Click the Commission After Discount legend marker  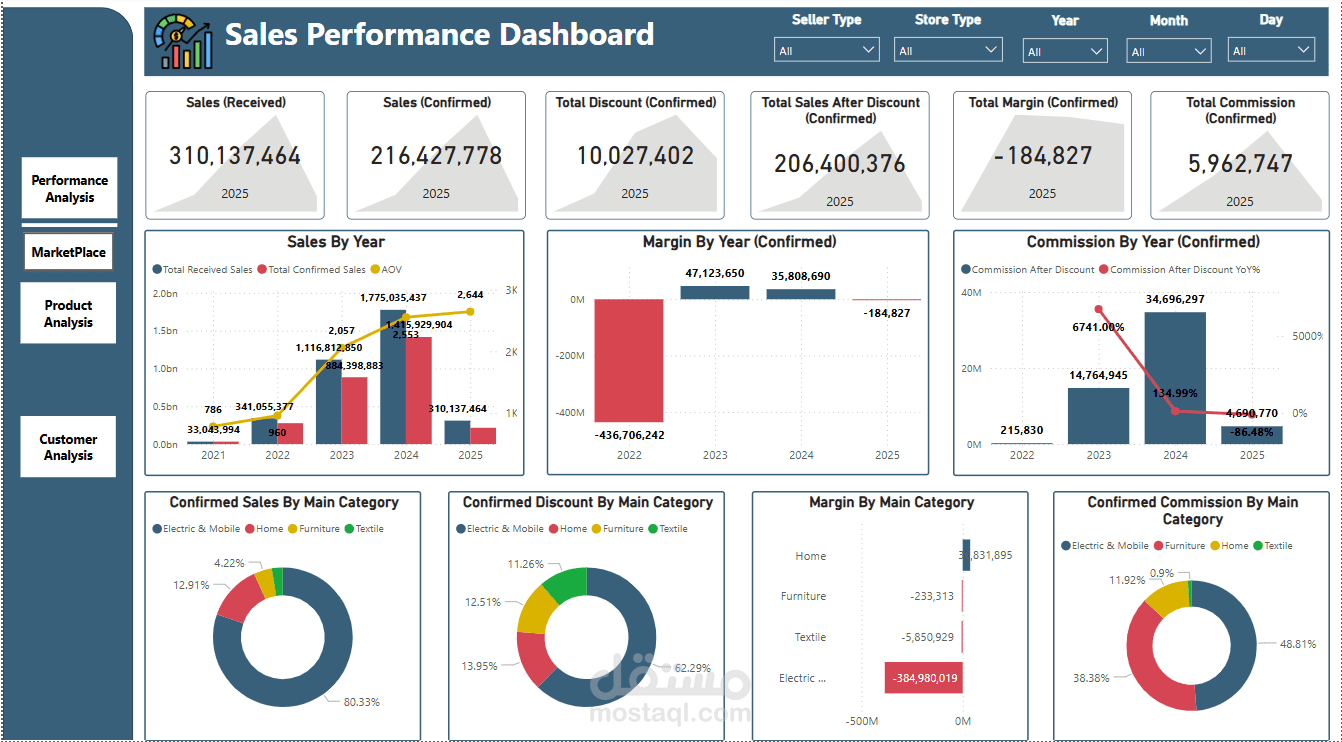coord(962,269)
